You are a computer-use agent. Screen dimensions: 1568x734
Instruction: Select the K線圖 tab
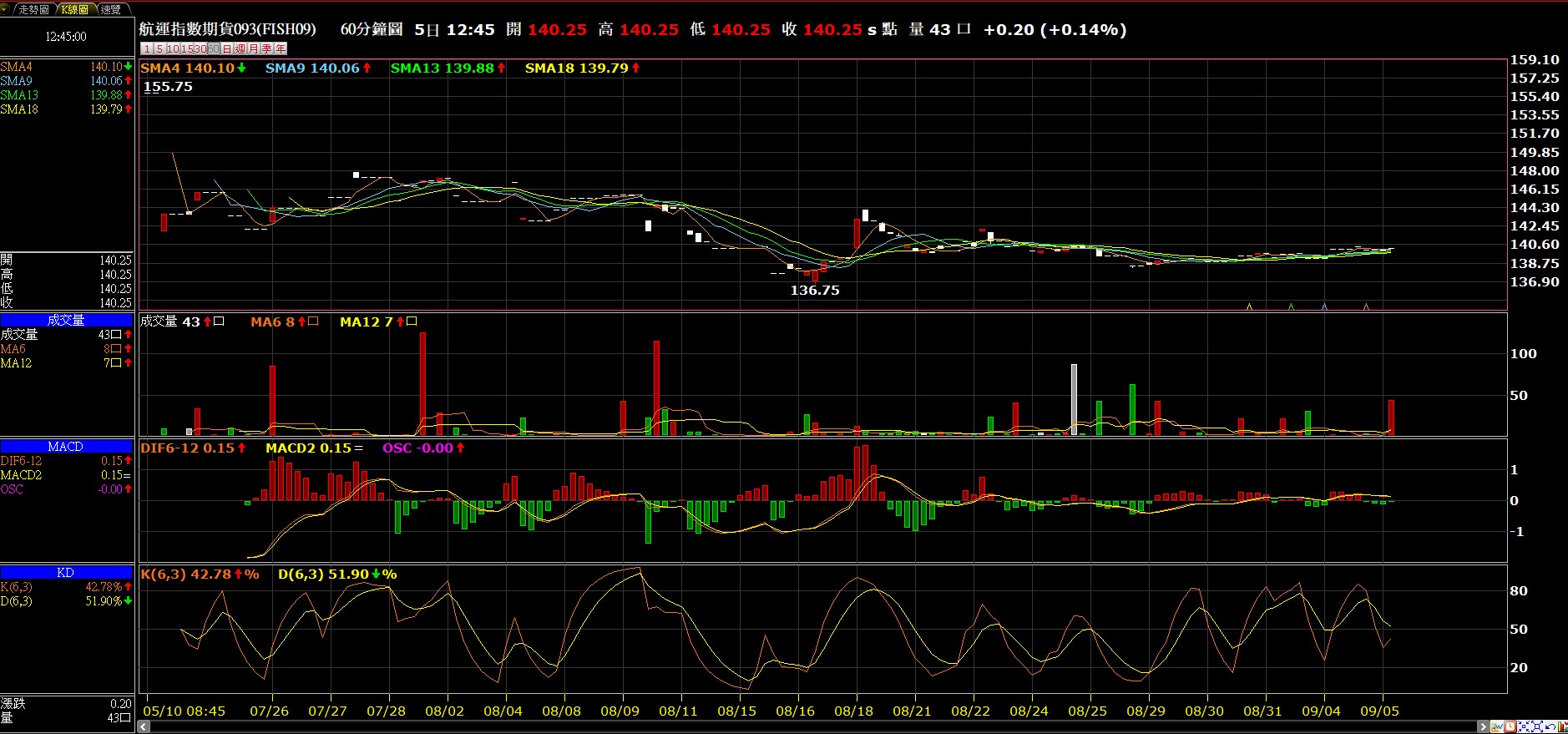tap(74, 9)
